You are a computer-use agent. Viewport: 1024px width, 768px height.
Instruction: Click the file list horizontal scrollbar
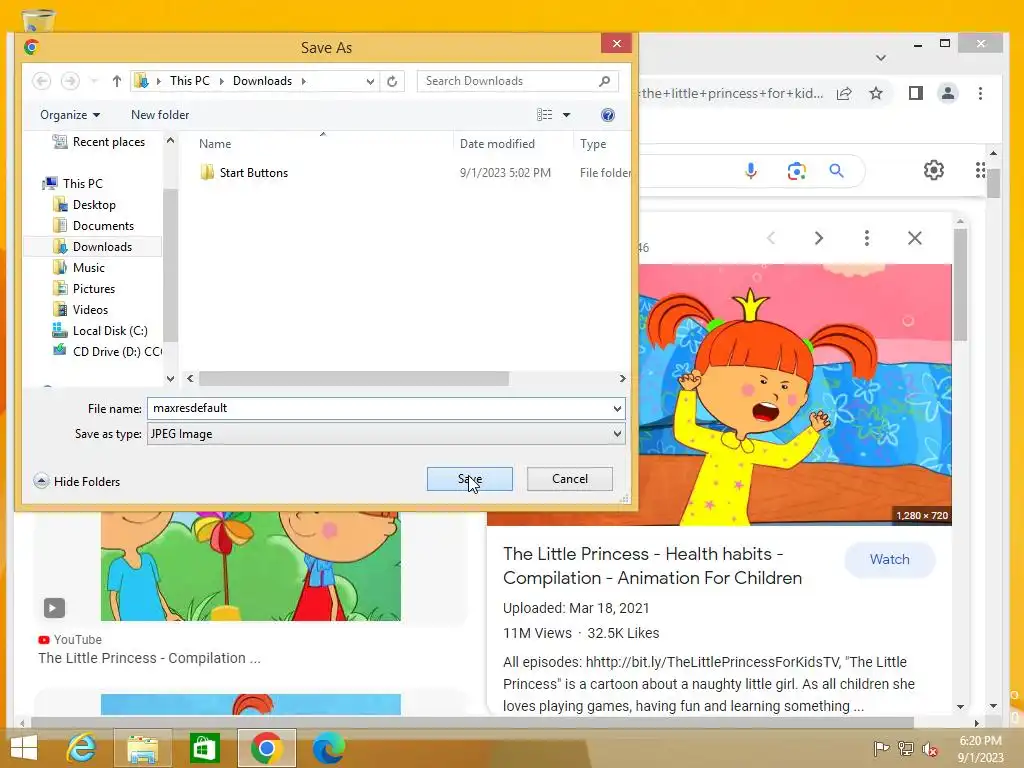353,379
